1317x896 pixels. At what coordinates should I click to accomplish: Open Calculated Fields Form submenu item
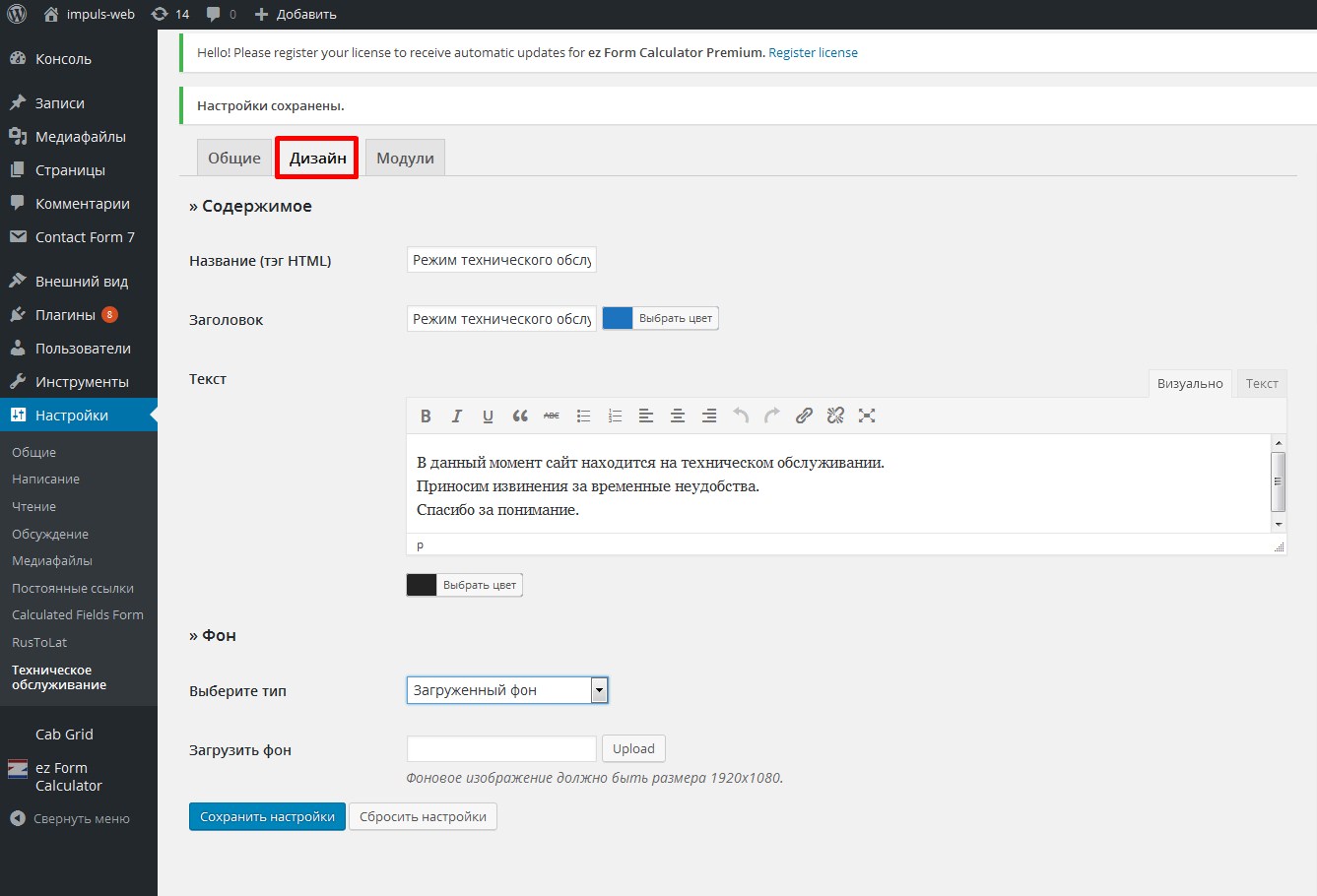(78, 615)
